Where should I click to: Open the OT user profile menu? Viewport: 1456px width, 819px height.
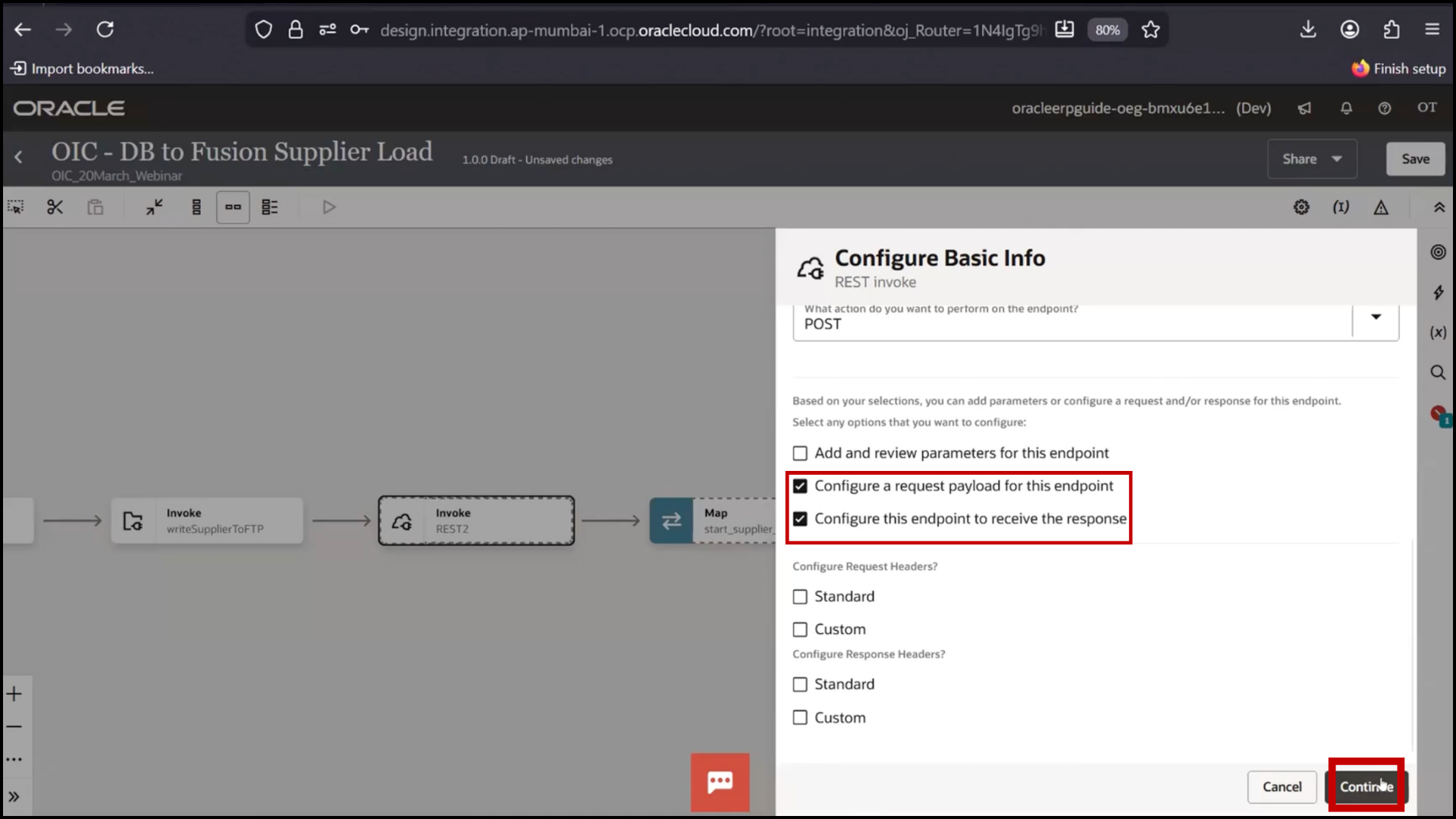[x=1427, y=108]
